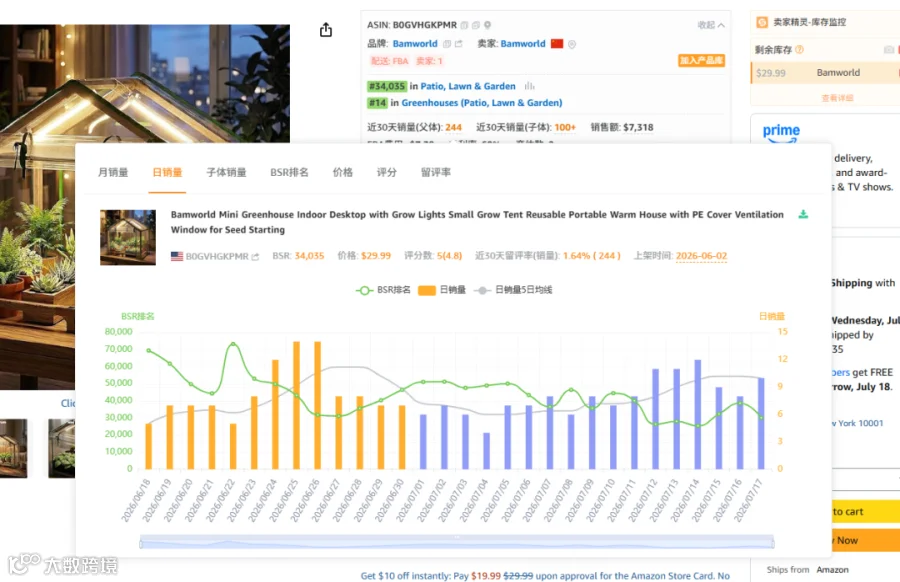The image size is (900, 582).
Task: Switch to the 月销量 tab
Action: (113, 172)
